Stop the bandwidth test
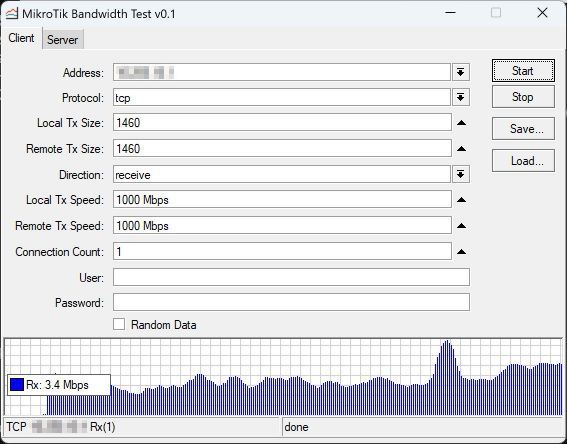 coord(523,97)
